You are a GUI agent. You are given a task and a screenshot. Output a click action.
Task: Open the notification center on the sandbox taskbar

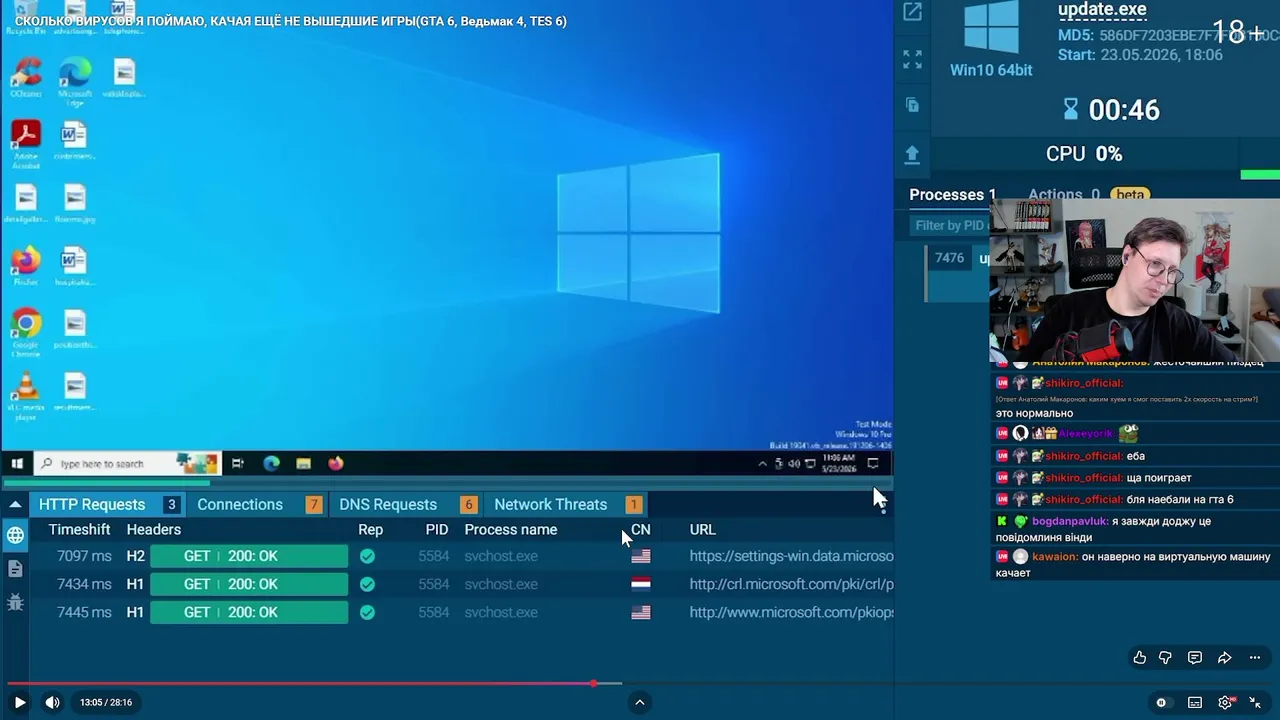click(x=873, y=463)
